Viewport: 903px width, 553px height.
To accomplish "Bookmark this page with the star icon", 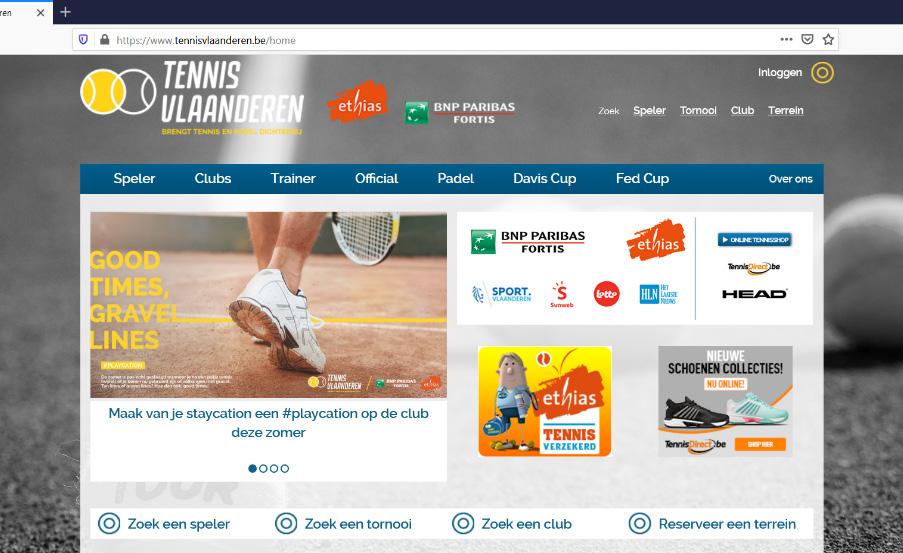I will coord(828,39).
